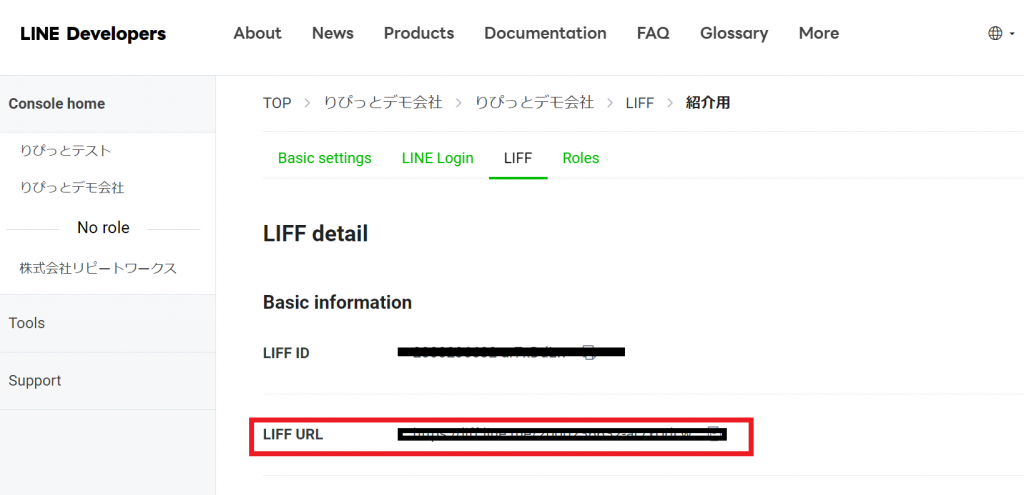
Task: Open the News page
Action: pos(332,33)
